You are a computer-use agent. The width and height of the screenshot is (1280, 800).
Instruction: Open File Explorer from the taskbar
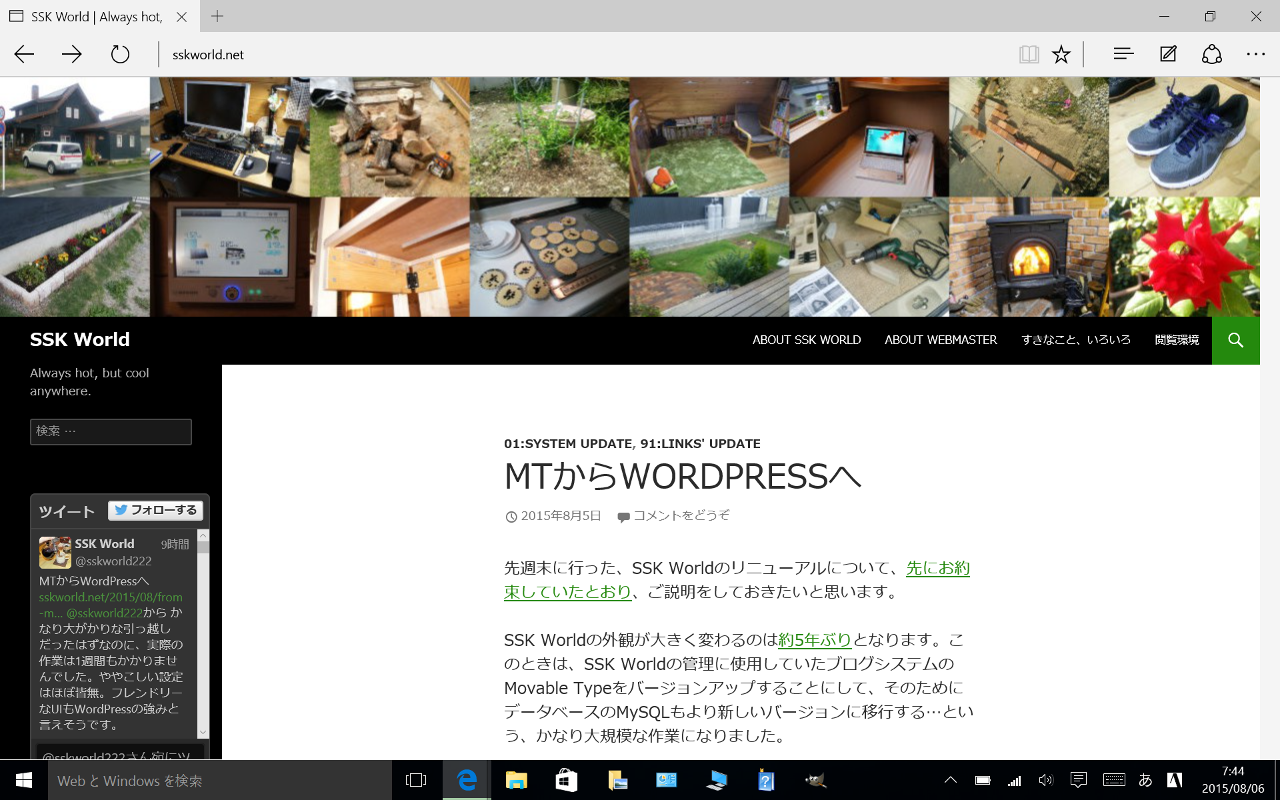(516, 780)
